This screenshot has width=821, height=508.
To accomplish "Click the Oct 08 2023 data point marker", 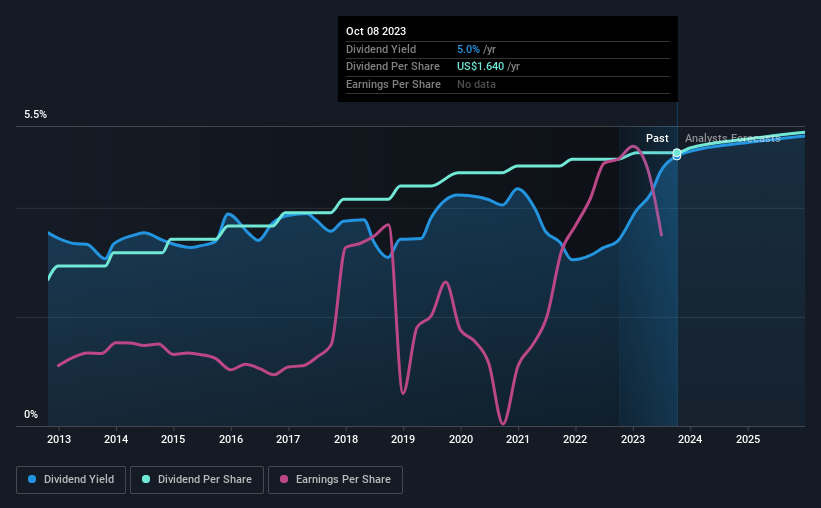I will [x=677, y=153].
